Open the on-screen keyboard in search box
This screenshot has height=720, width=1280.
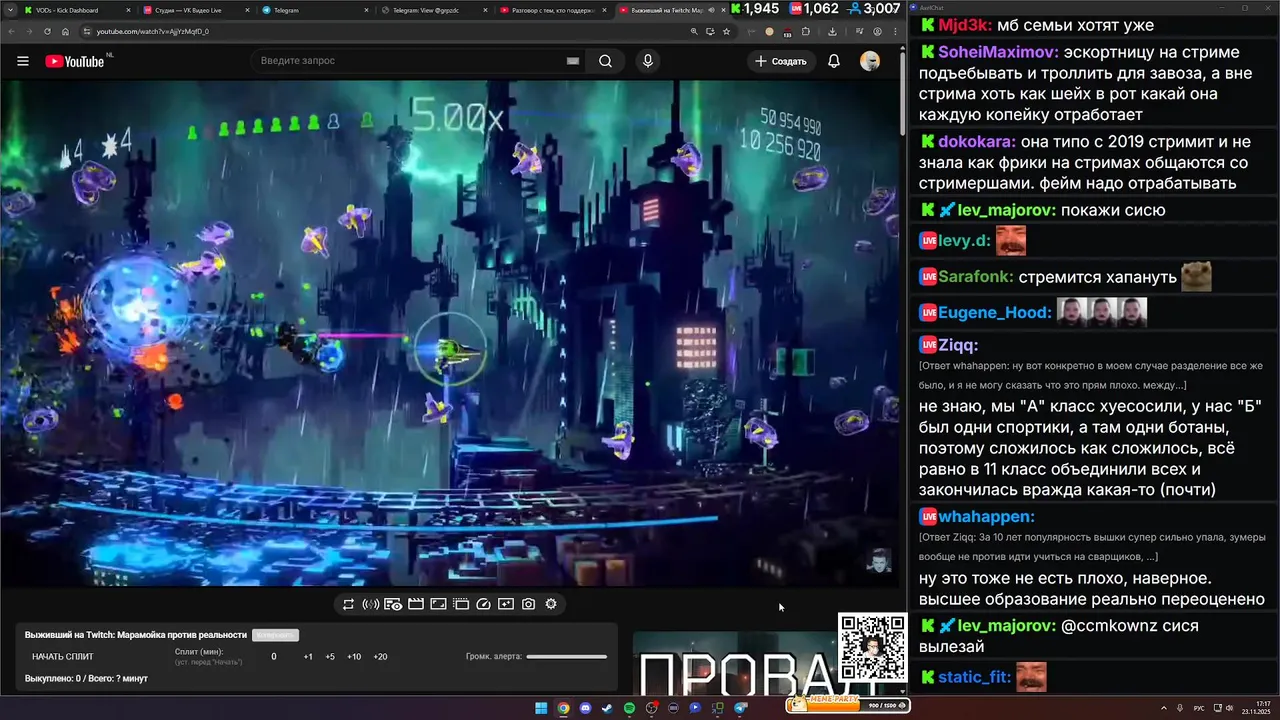[572, 61]
